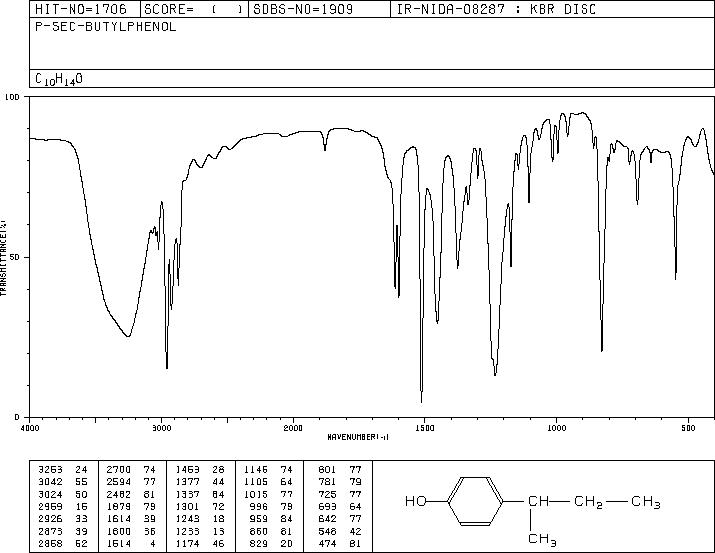Click the peak table entry 3042
The height and width of the screenshot is (553, 715).
point(50,482)
